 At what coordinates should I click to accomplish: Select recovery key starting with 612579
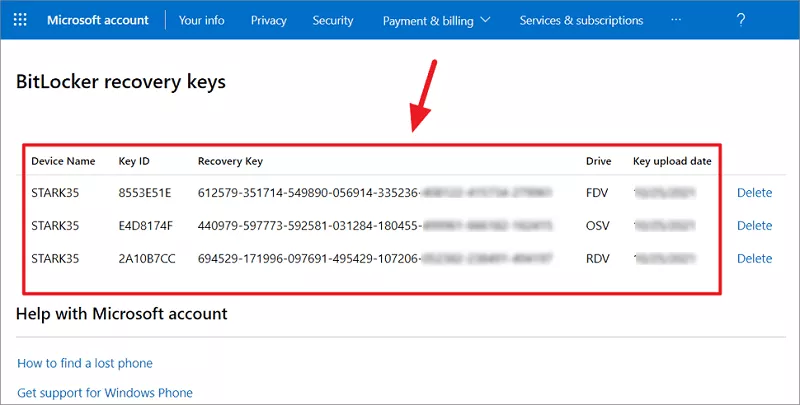pos(309,193)
